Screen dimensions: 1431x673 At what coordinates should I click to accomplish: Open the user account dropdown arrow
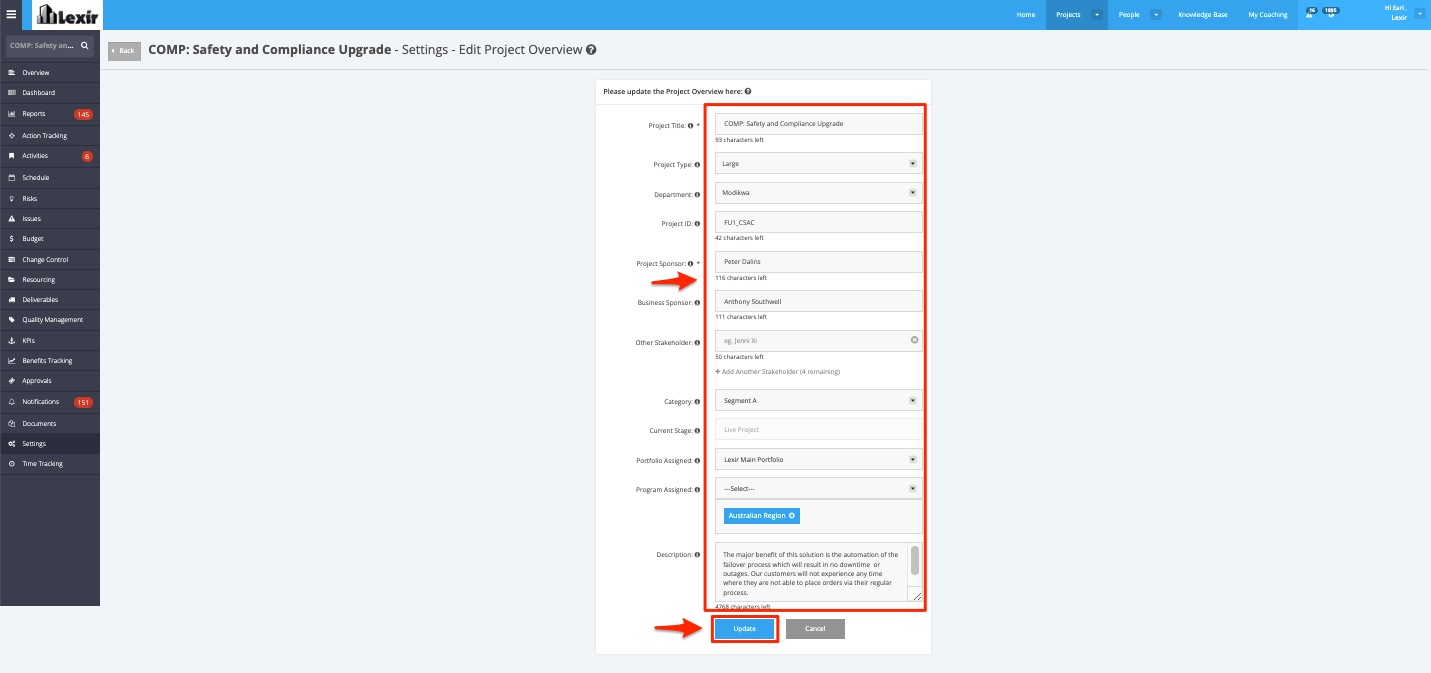click(1420, 12)
